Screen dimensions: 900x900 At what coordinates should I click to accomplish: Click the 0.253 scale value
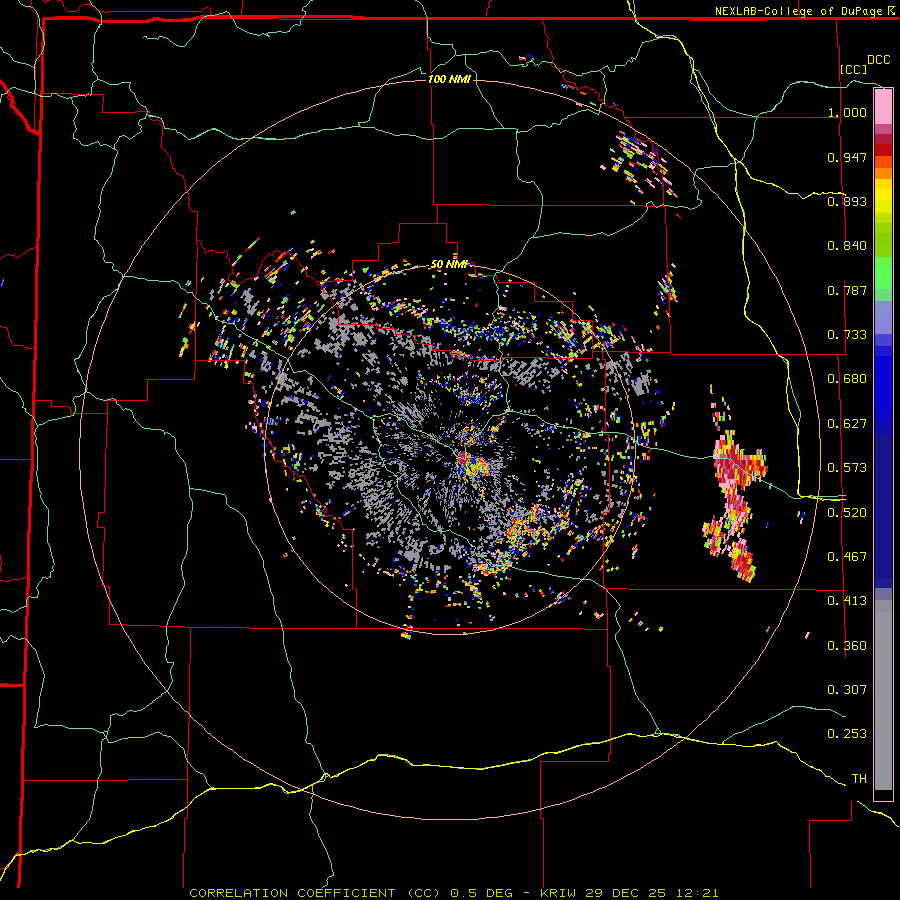coord(847,734)
